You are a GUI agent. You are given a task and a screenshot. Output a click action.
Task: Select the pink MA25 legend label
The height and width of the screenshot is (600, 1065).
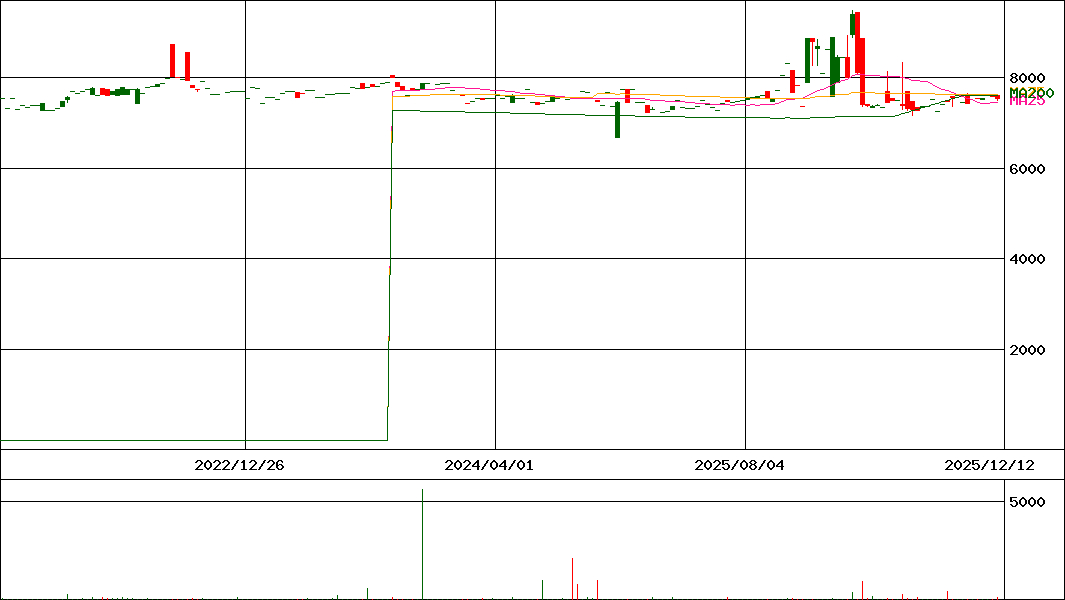(1027, 101)
